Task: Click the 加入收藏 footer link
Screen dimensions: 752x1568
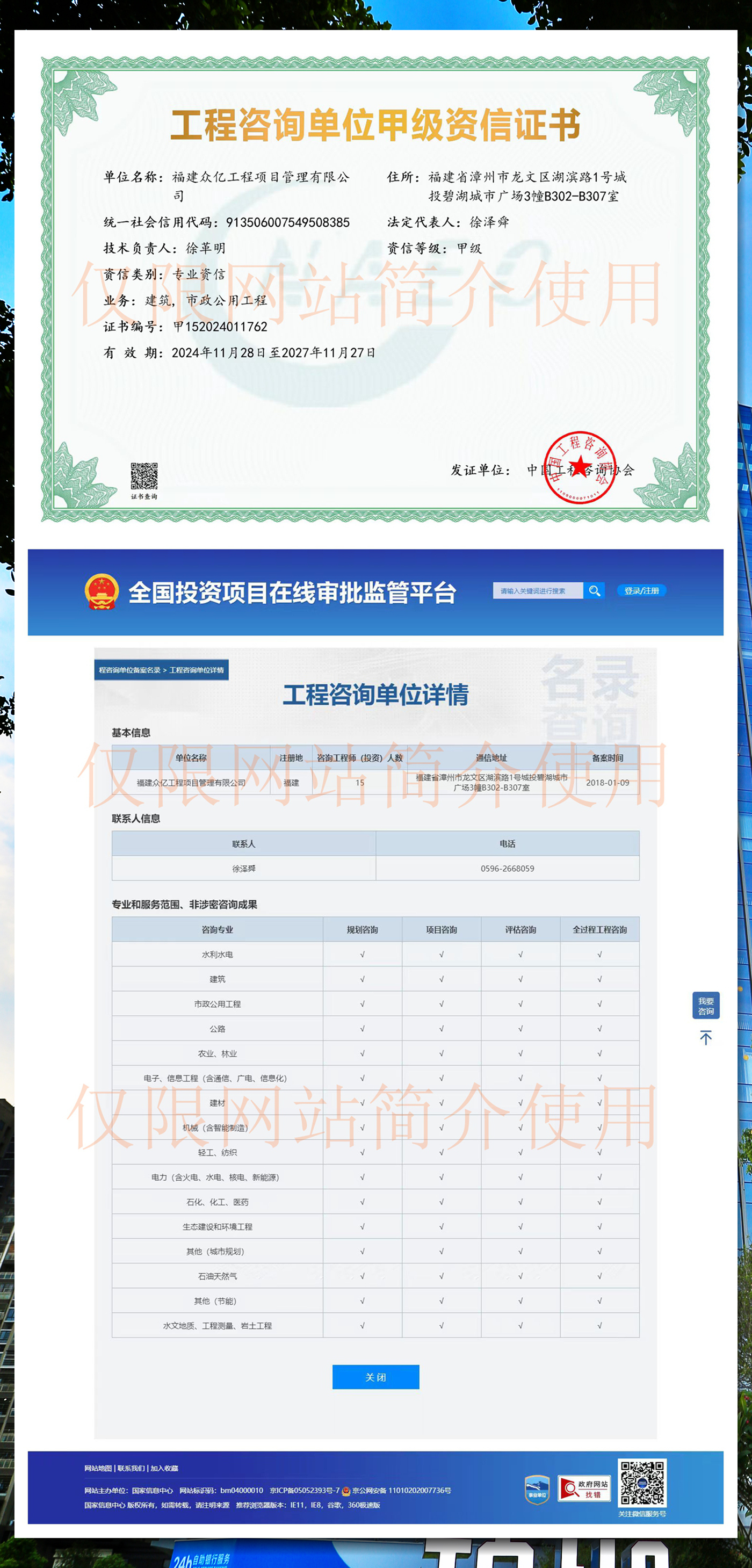Action: (164, 1468)
